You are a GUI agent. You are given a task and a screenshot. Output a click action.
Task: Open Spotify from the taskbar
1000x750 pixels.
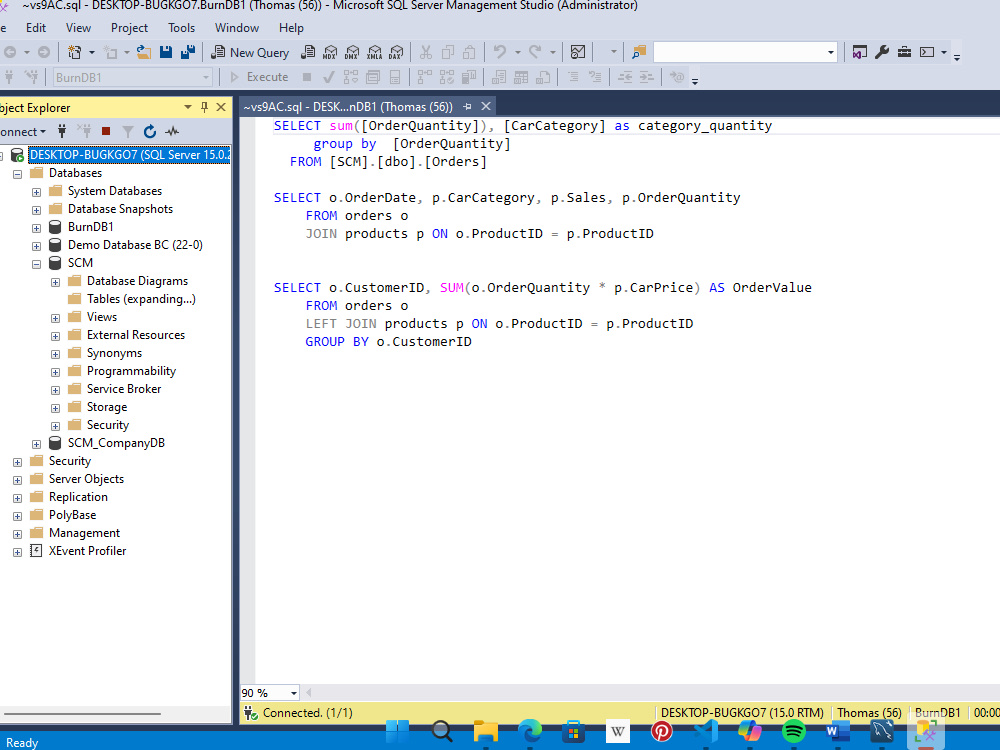(x=793, y=732)
